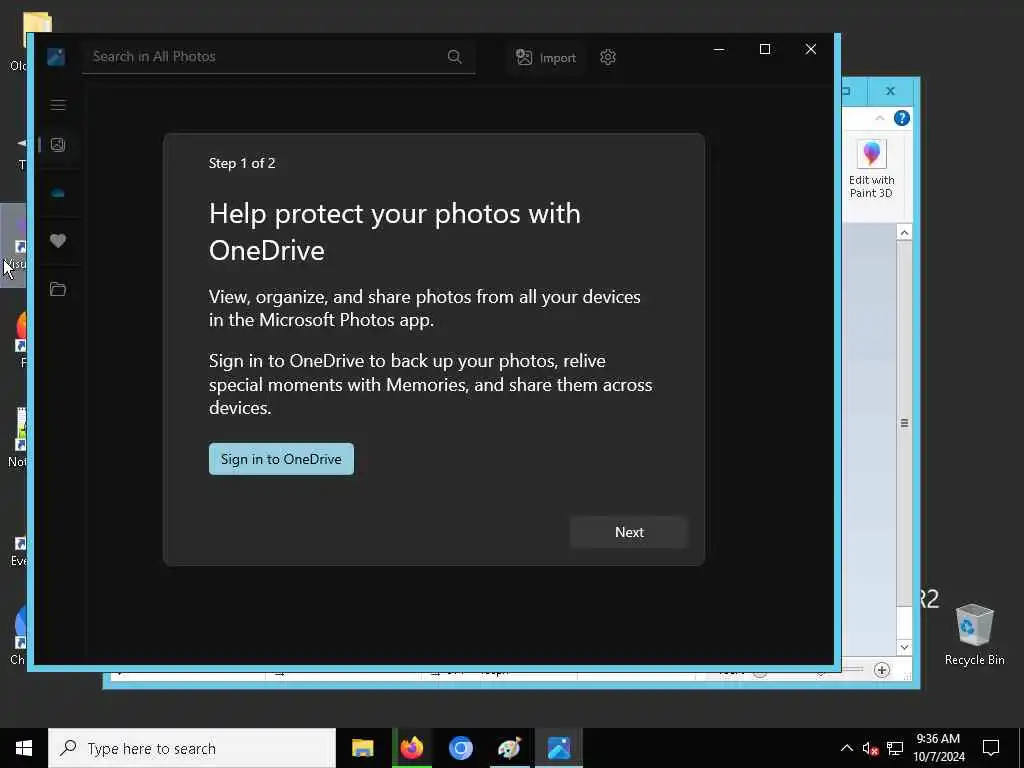Maximize the Photos window

point(765,49)
